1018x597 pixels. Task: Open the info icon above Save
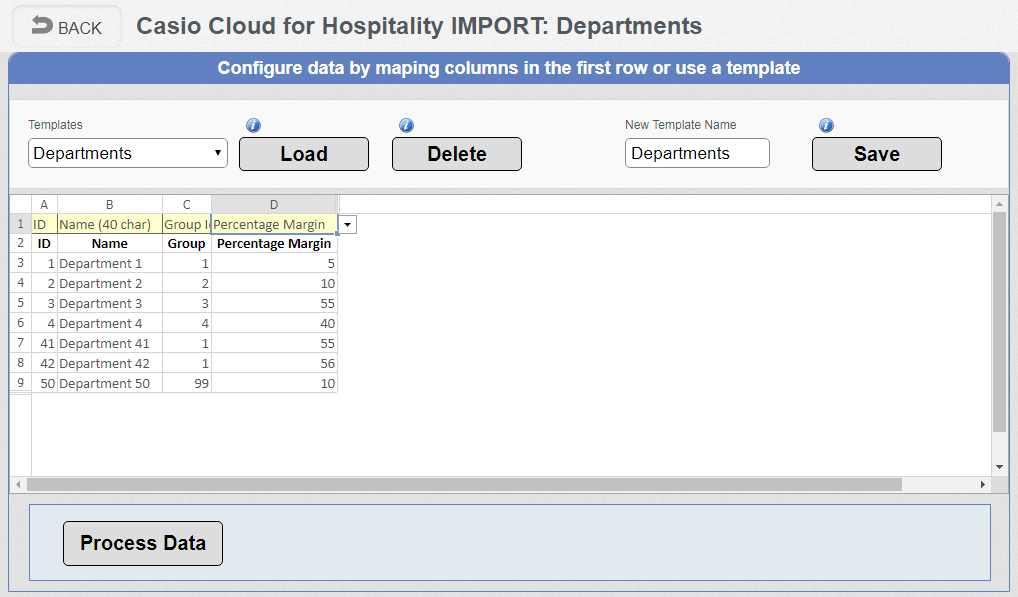pos(826,125)
